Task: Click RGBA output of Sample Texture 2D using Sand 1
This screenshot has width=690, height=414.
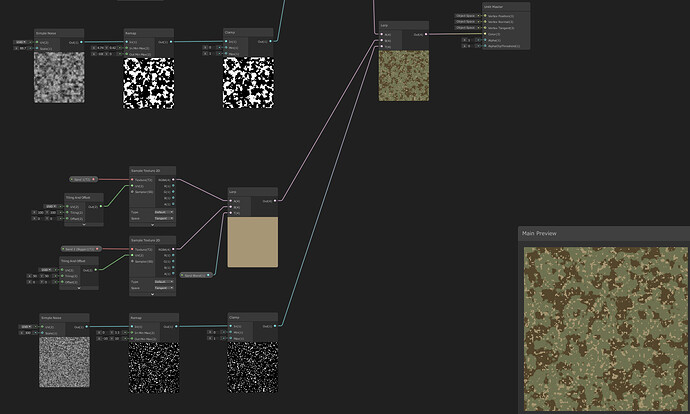Action: click(173, 180)
